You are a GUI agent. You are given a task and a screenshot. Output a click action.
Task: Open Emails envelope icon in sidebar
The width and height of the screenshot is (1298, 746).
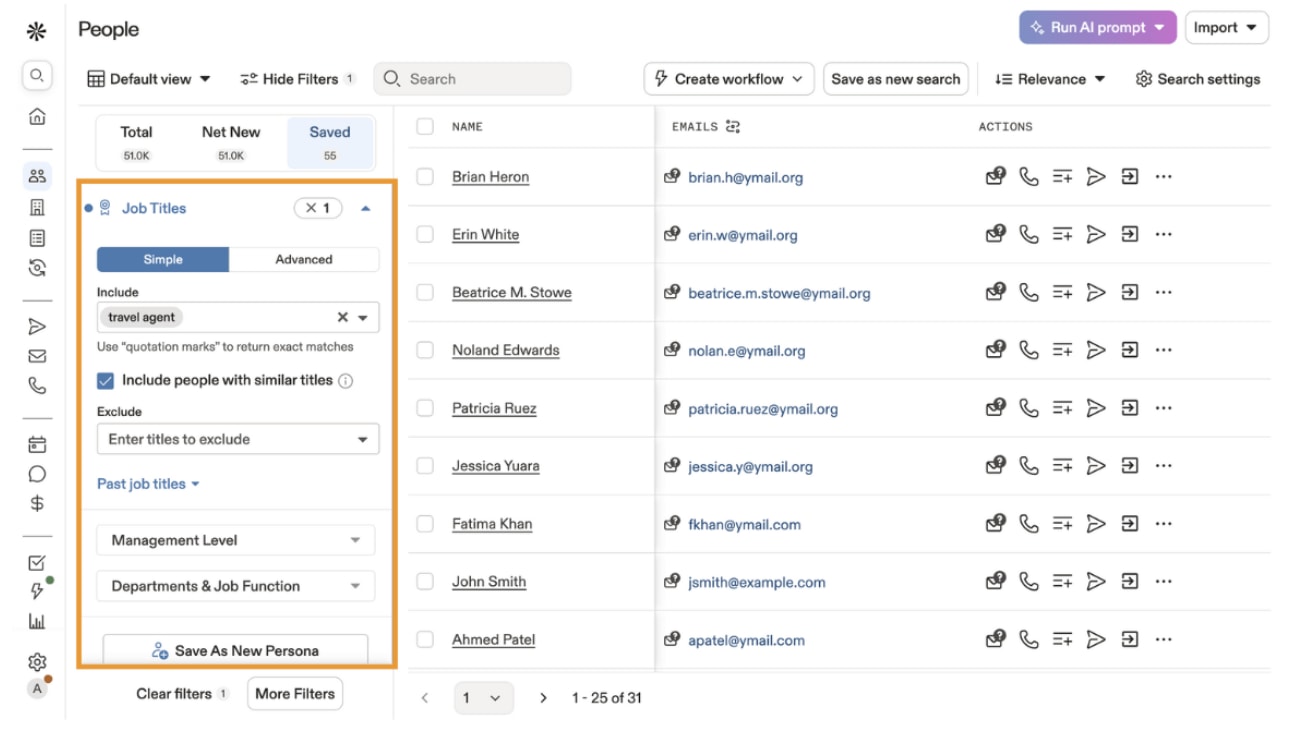click(37, 355)
